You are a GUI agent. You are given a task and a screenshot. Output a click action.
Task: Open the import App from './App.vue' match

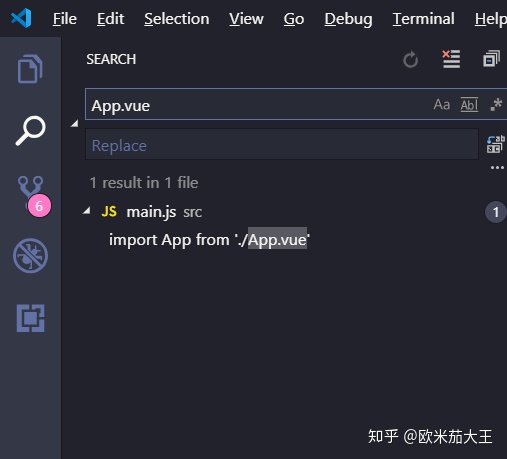pyautogui.click(x=209, y=240)
